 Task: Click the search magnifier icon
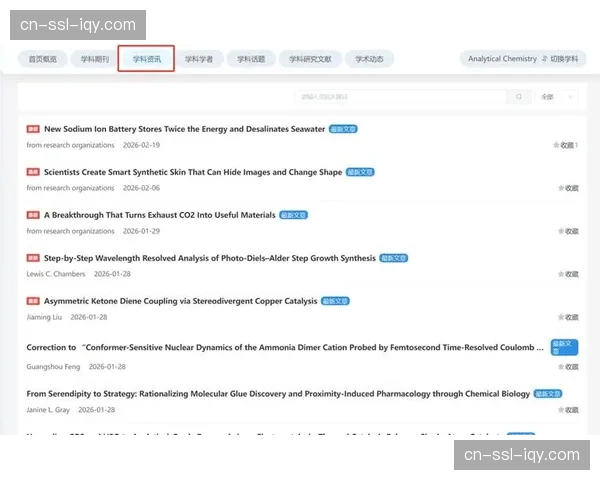[x=518, y=97]
